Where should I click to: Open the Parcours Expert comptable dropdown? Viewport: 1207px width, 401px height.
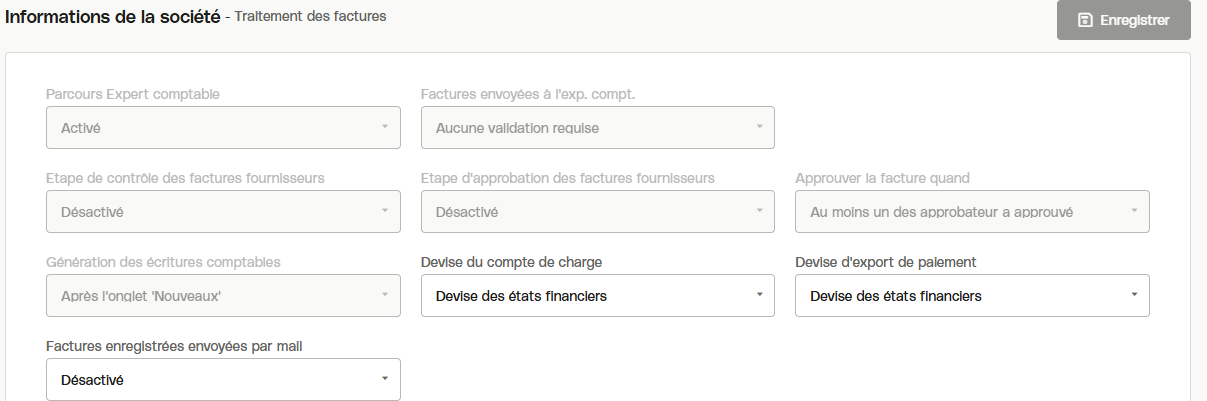(223, 128)
